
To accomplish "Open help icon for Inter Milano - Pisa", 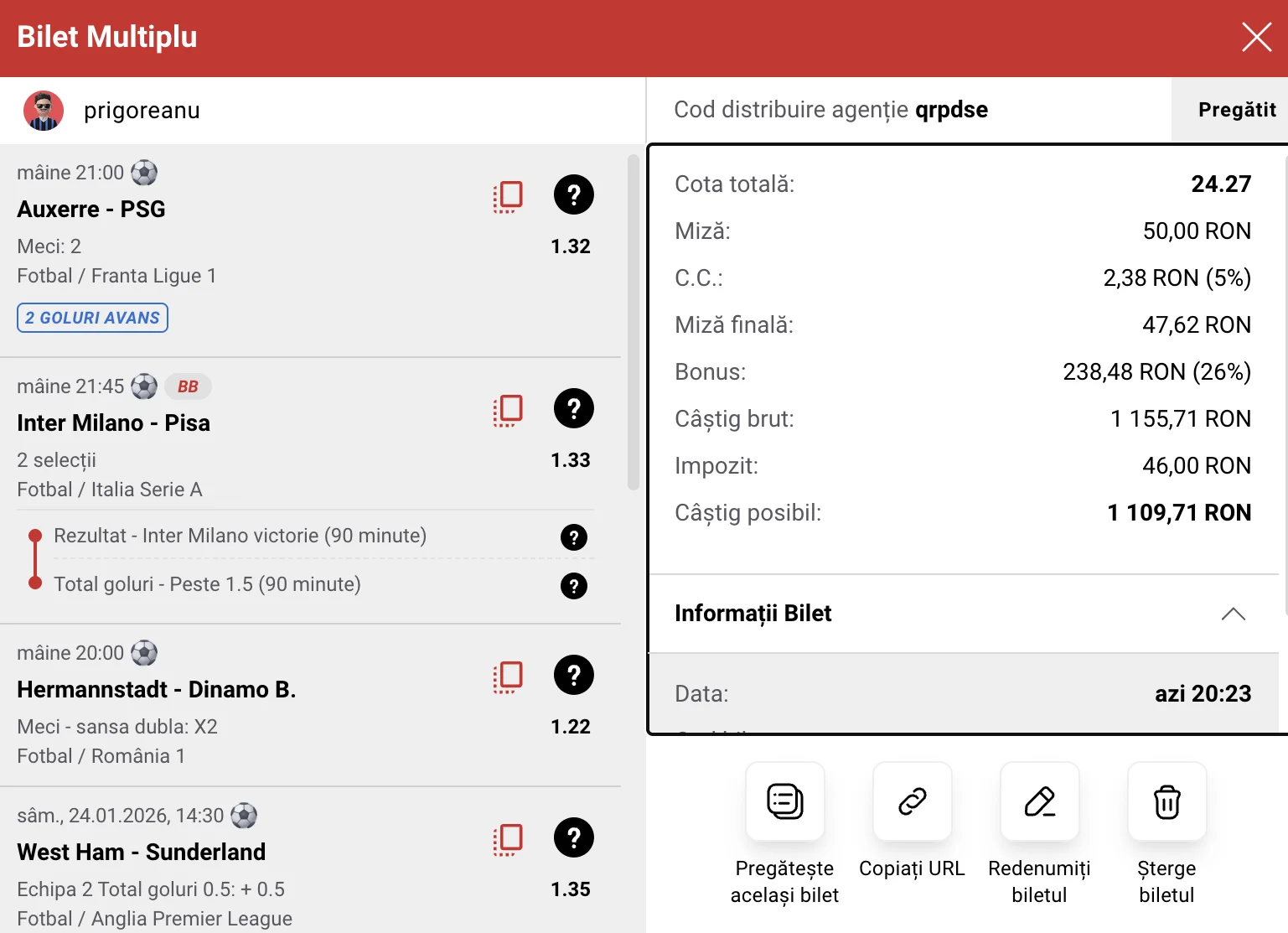I will click(x=573, y=409).
